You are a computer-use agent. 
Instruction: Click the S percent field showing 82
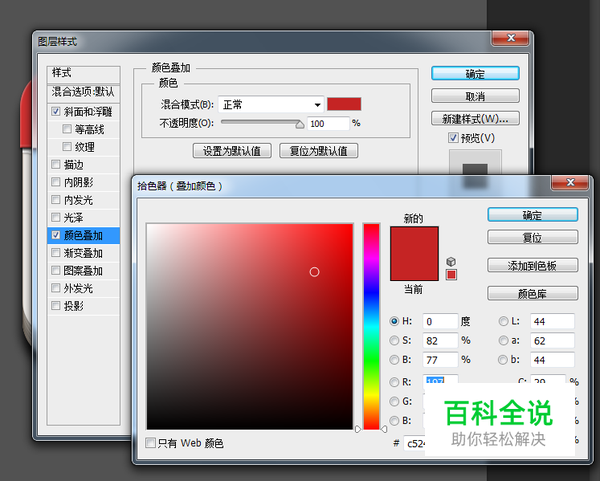coord(440,340)
